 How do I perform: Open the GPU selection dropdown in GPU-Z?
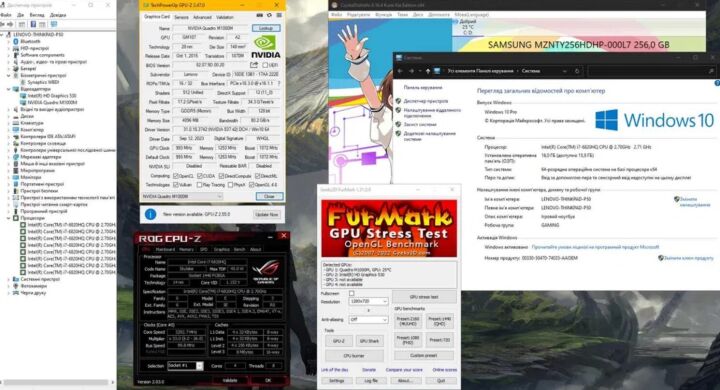(x=182, y=196)
